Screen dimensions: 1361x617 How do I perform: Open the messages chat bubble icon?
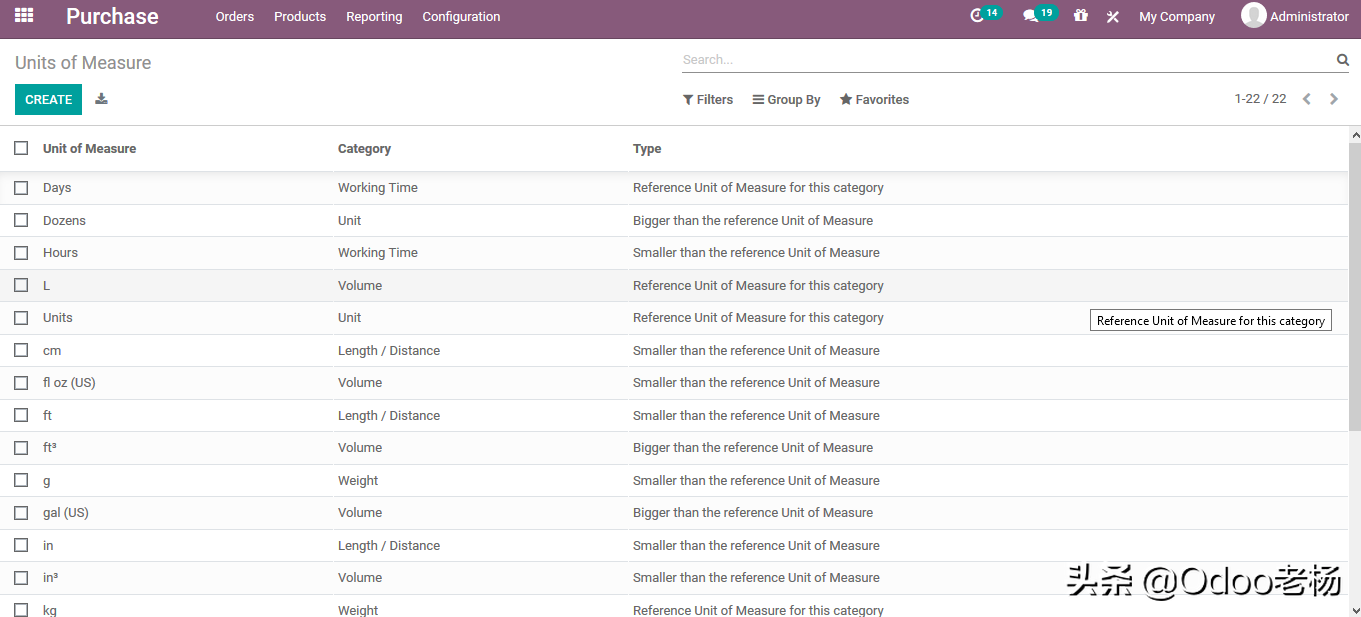coord(1031,16)
